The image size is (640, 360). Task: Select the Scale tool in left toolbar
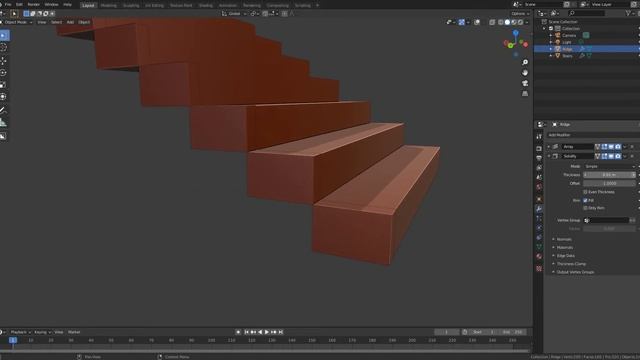coord(4,84)
